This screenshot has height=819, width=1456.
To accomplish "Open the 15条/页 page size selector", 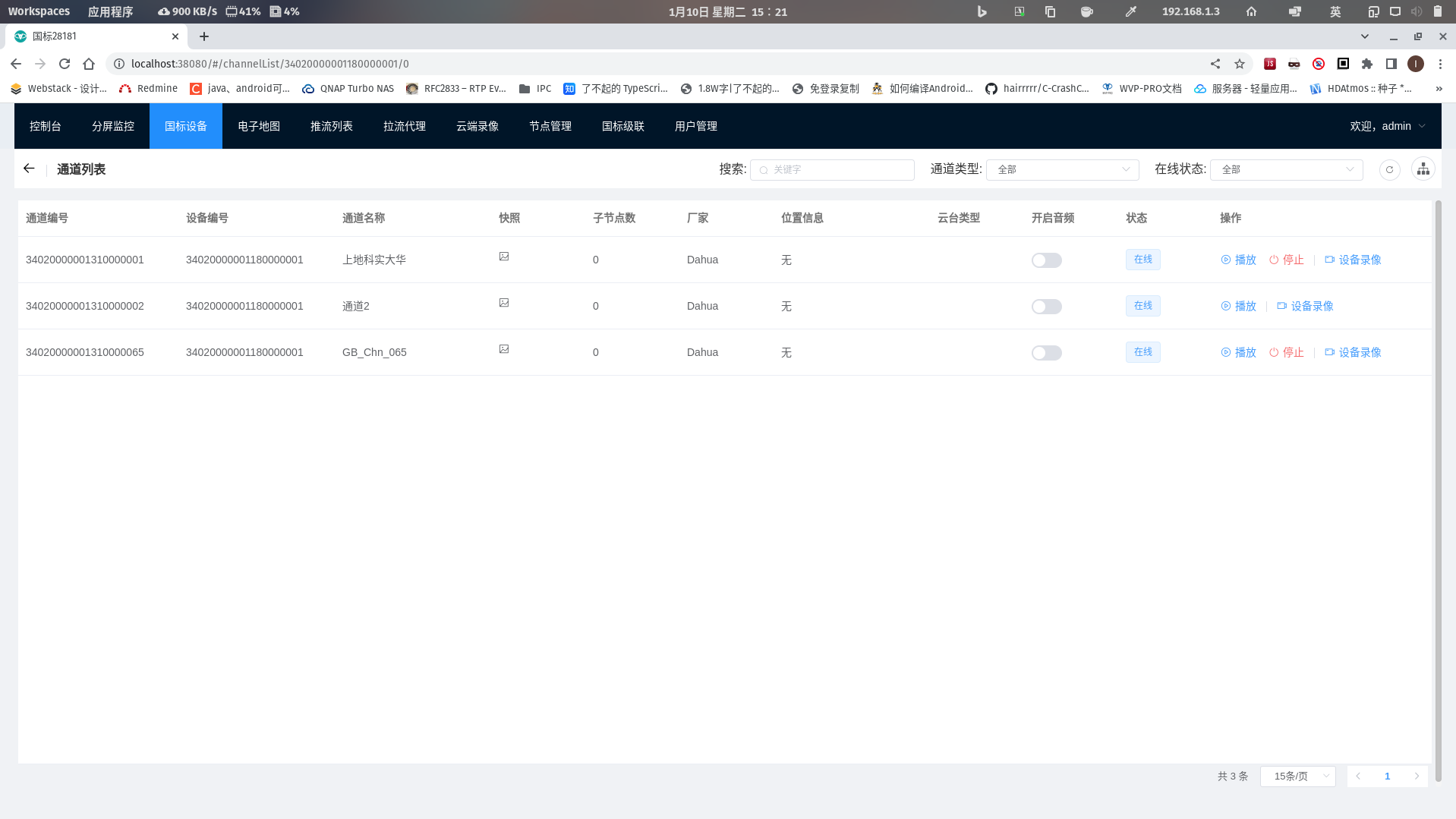I will coord(1297,776).
